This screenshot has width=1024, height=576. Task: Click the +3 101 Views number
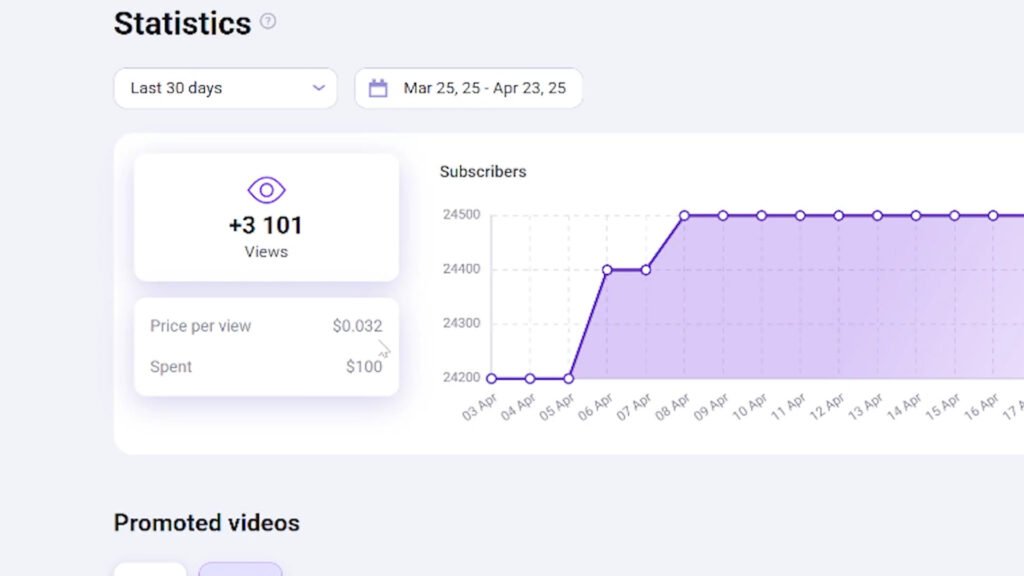(266, 225)
